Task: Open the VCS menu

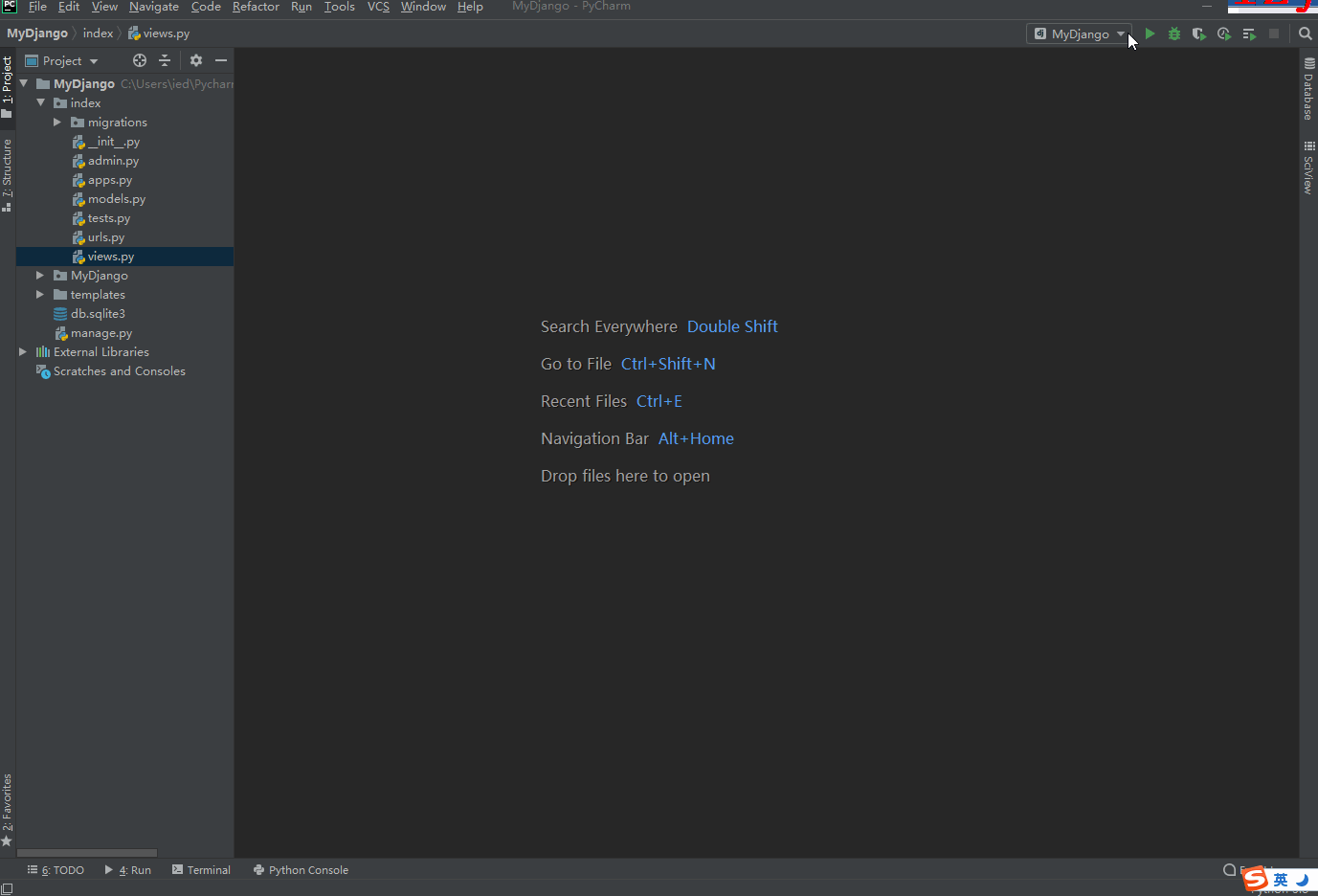Action: coord(378,7)
